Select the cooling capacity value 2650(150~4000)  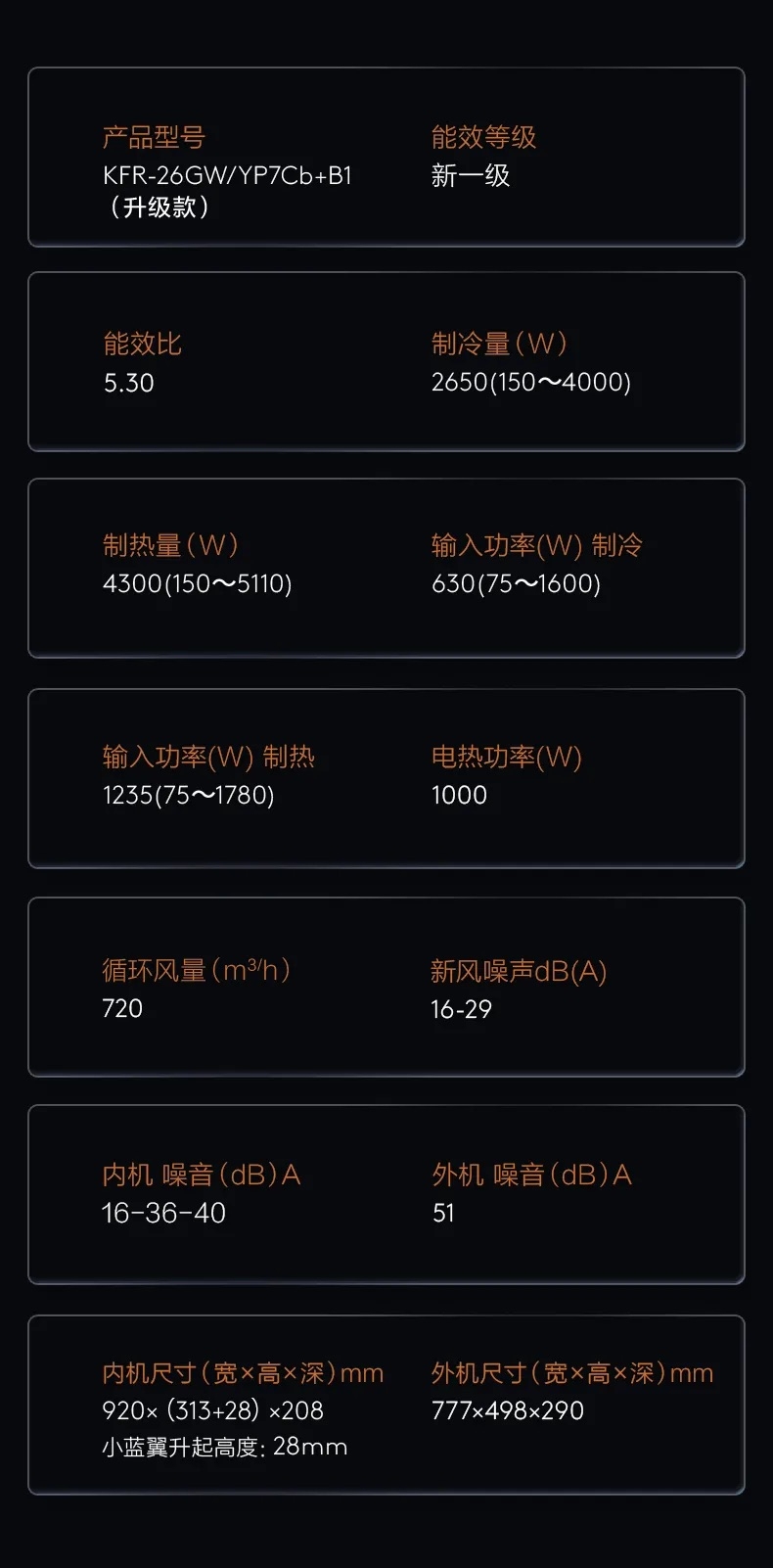click(x=530, y=382)
